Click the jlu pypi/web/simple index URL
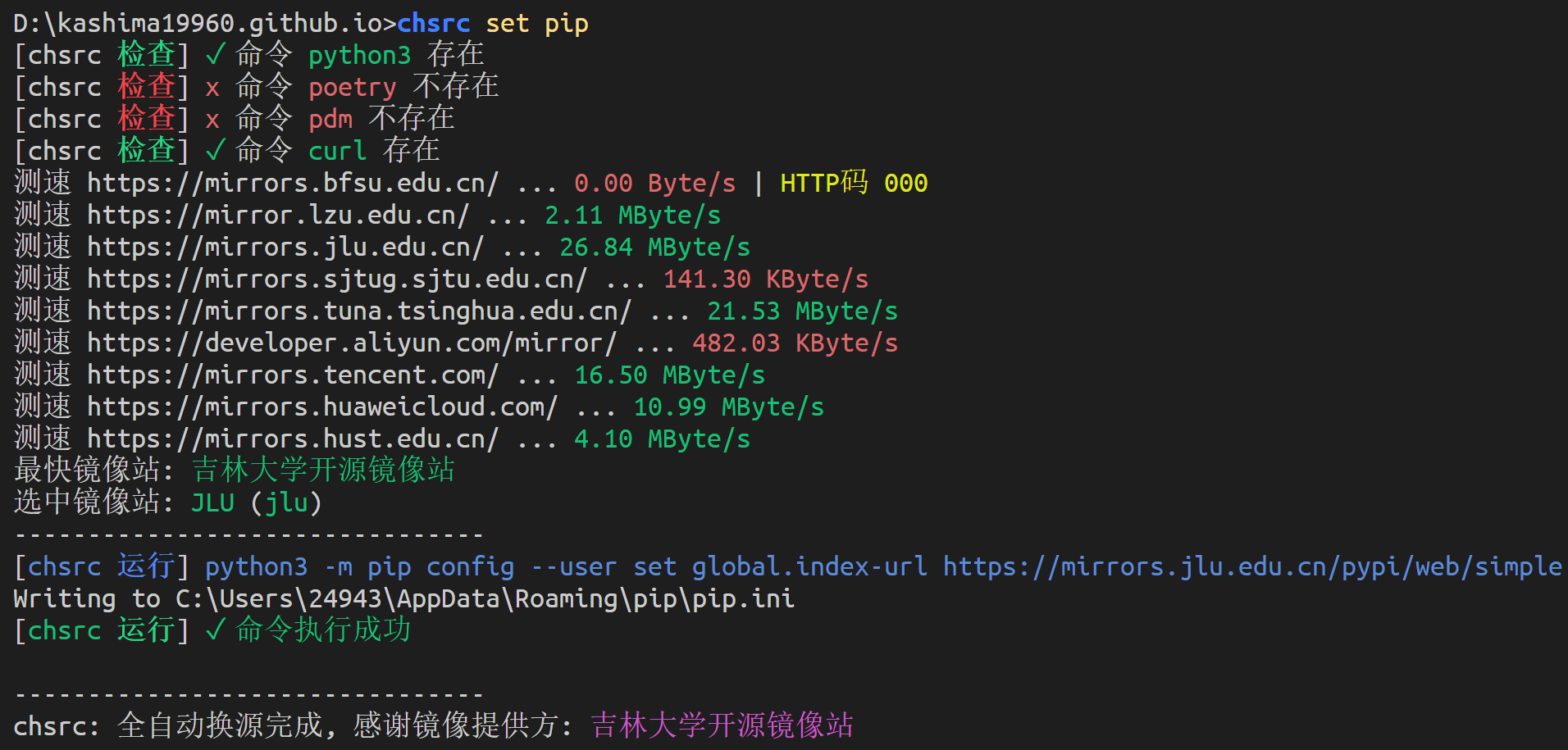The image size is (1568, 750). pyautogui.click(x=1252, y=566)
